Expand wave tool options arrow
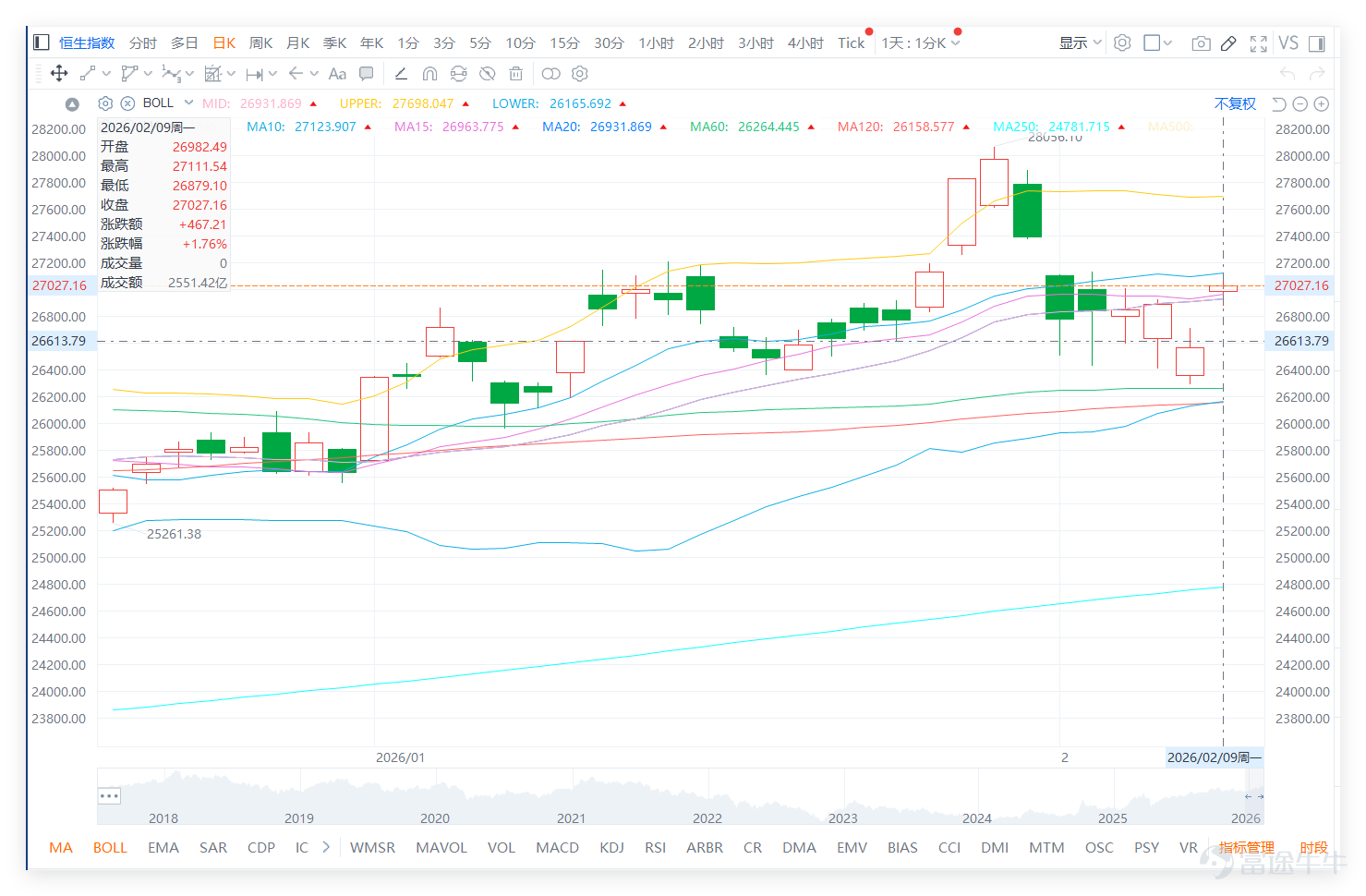The width and height of the screenshot is (1366, 896). tap(189, 74)
